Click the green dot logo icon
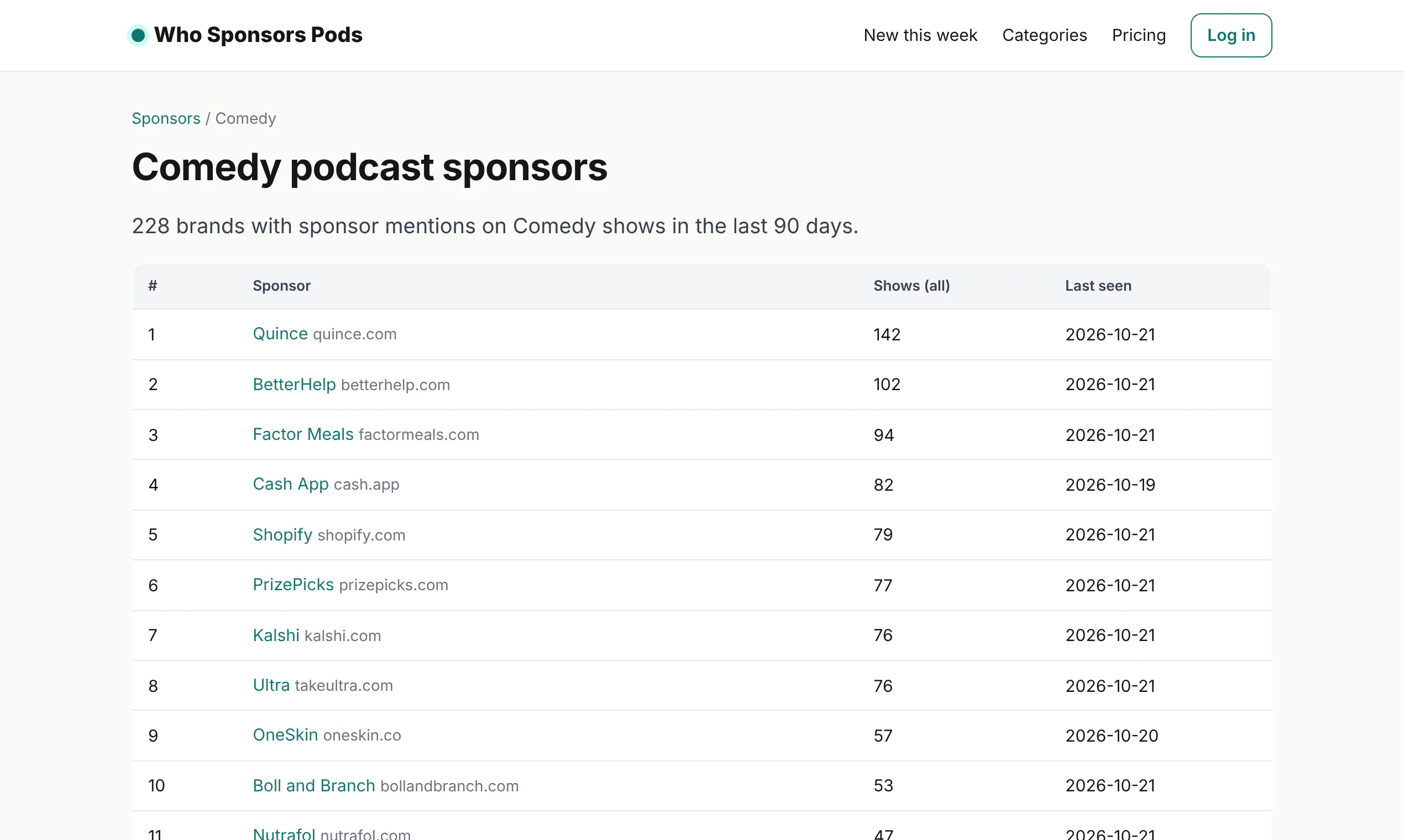 point(138,35)
